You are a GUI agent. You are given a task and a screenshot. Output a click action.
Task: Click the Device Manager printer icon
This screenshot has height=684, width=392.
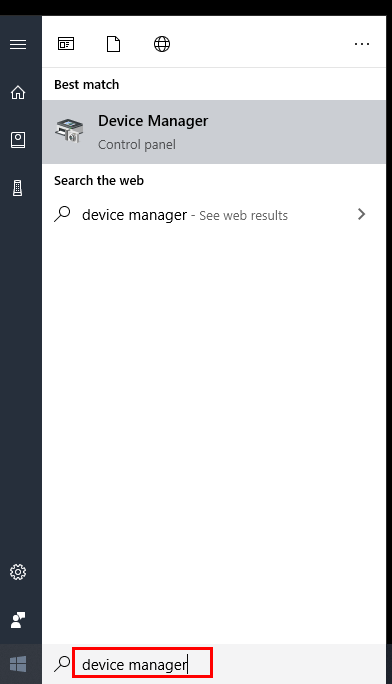click(69, 130)
